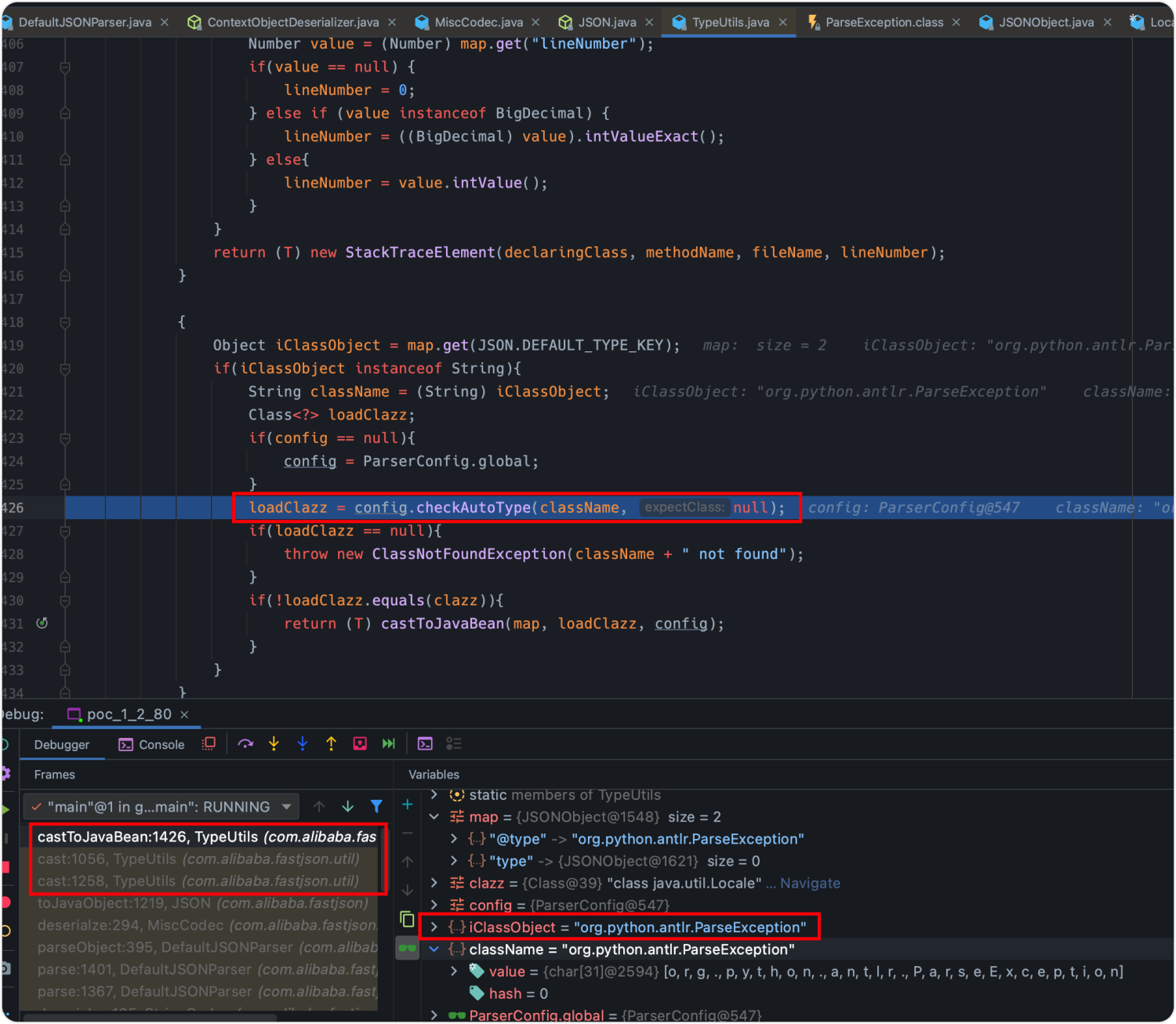Switch to DefaultJSONParser.java tab
The height and width of the screenshot is (1024, 1176).
(x=85, y=22)
